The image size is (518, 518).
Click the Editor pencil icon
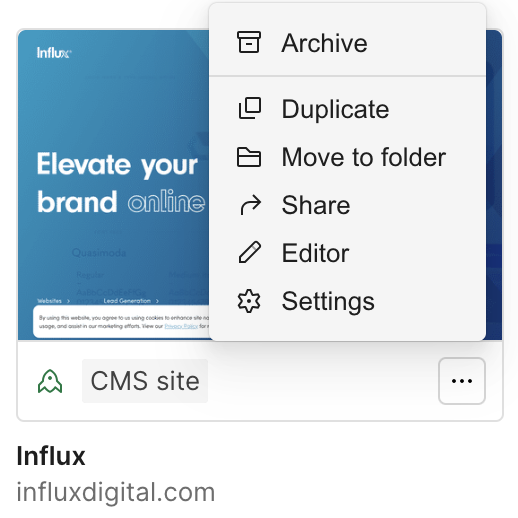pyautogui.click(x=250, y=252)
